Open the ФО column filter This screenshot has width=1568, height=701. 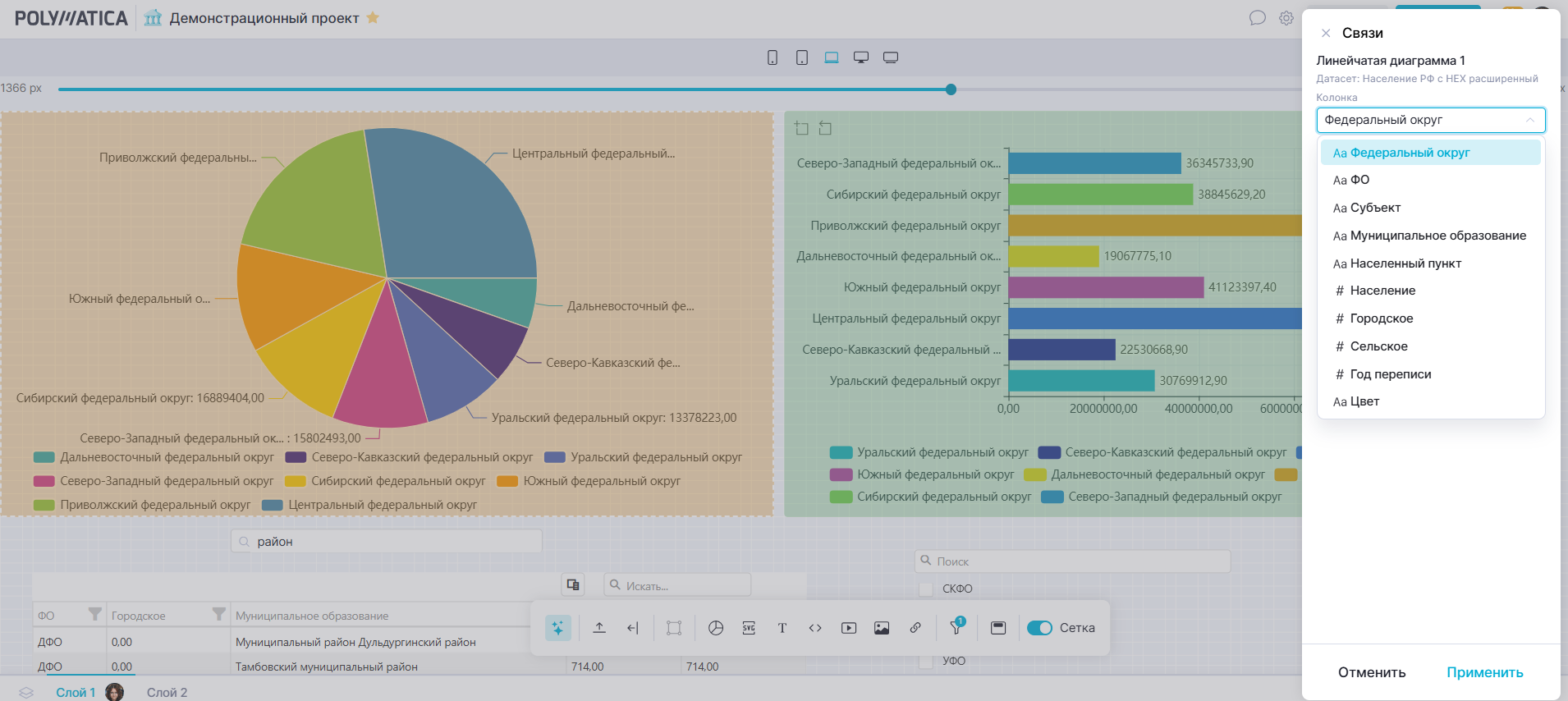tap(95, 615)
